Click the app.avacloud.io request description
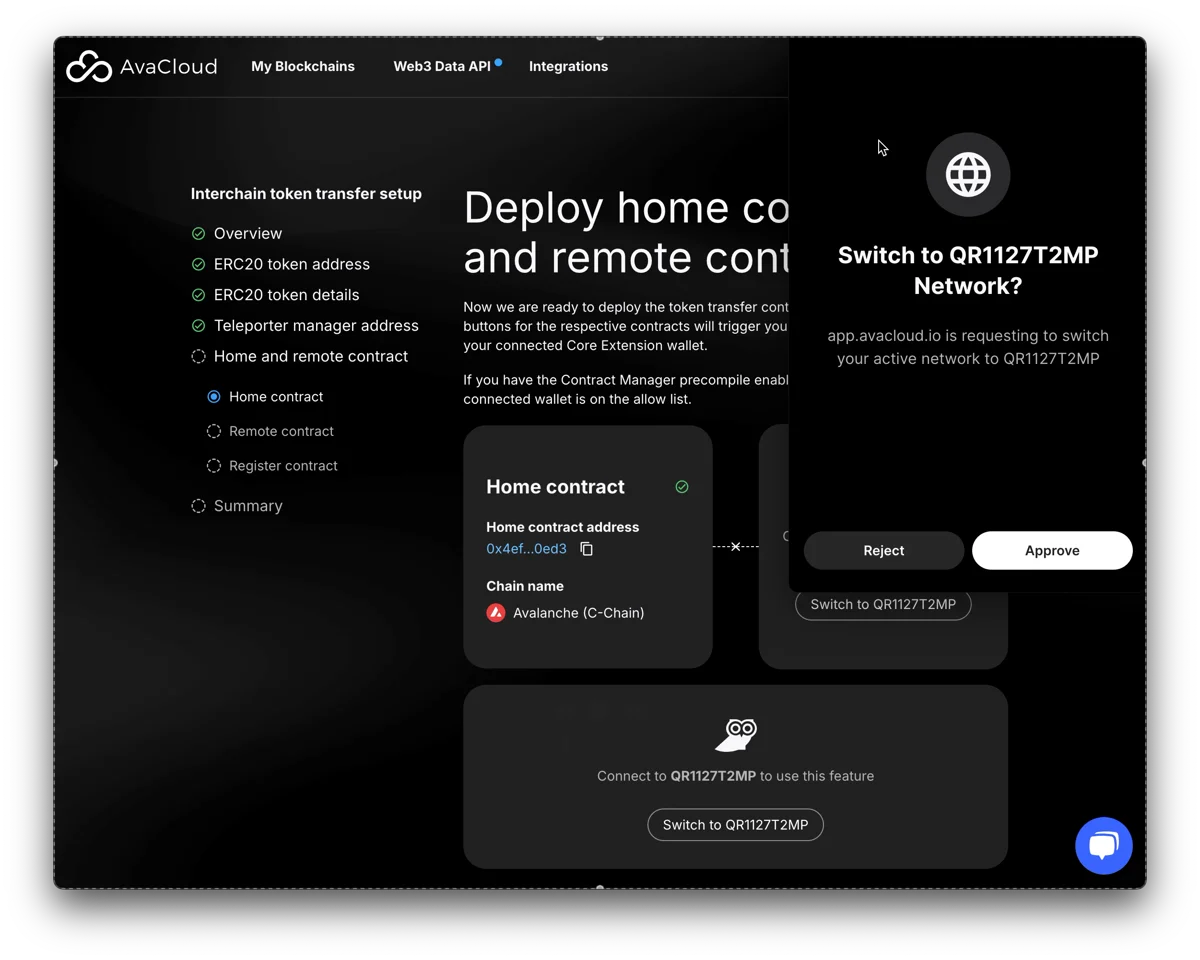The height and width of the screenshot is (960, 1200). click(968, 347)
